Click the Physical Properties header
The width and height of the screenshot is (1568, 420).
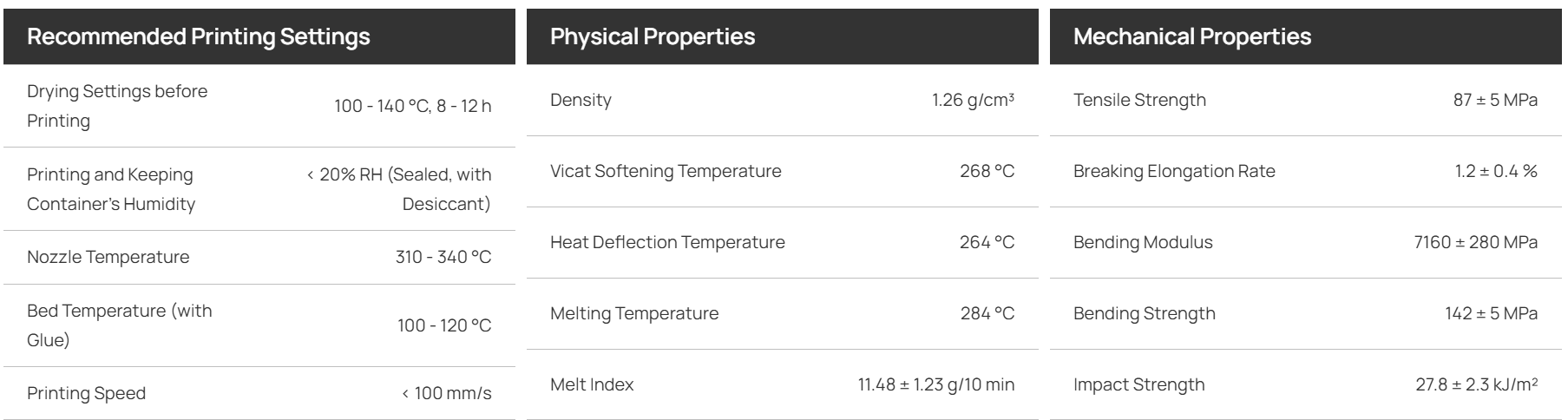tap(653, 36)
